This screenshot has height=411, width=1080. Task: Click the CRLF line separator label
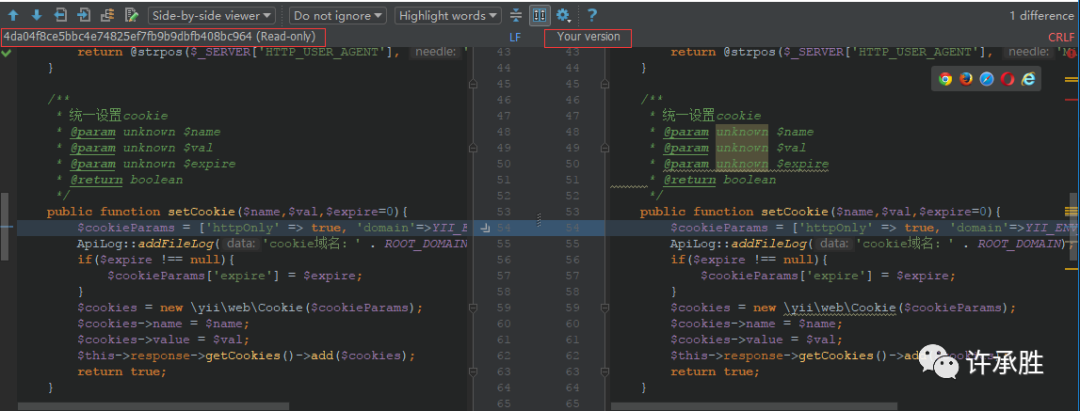pyautogui.click(x=1061, y=37)
